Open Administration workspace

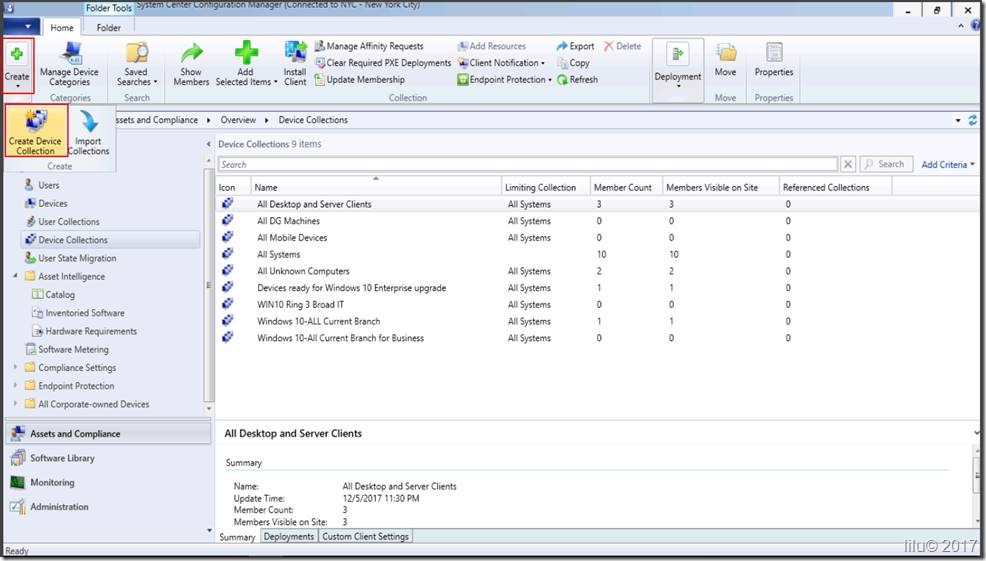(x=50, y=506)
